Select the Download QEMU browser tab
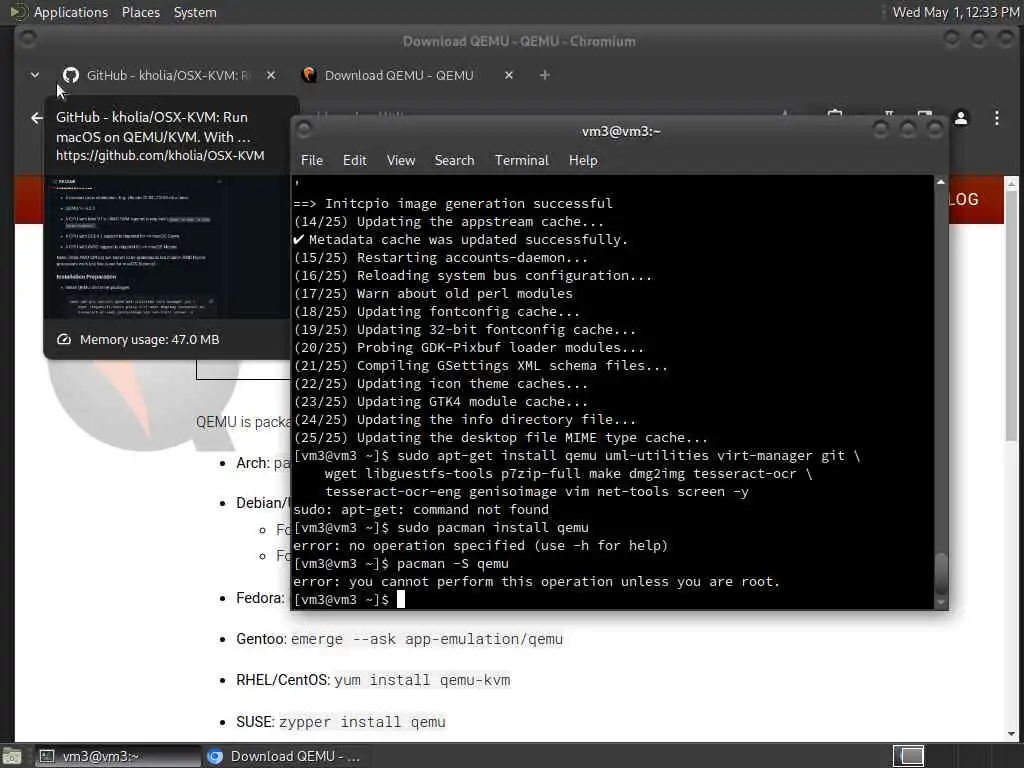 398,75
